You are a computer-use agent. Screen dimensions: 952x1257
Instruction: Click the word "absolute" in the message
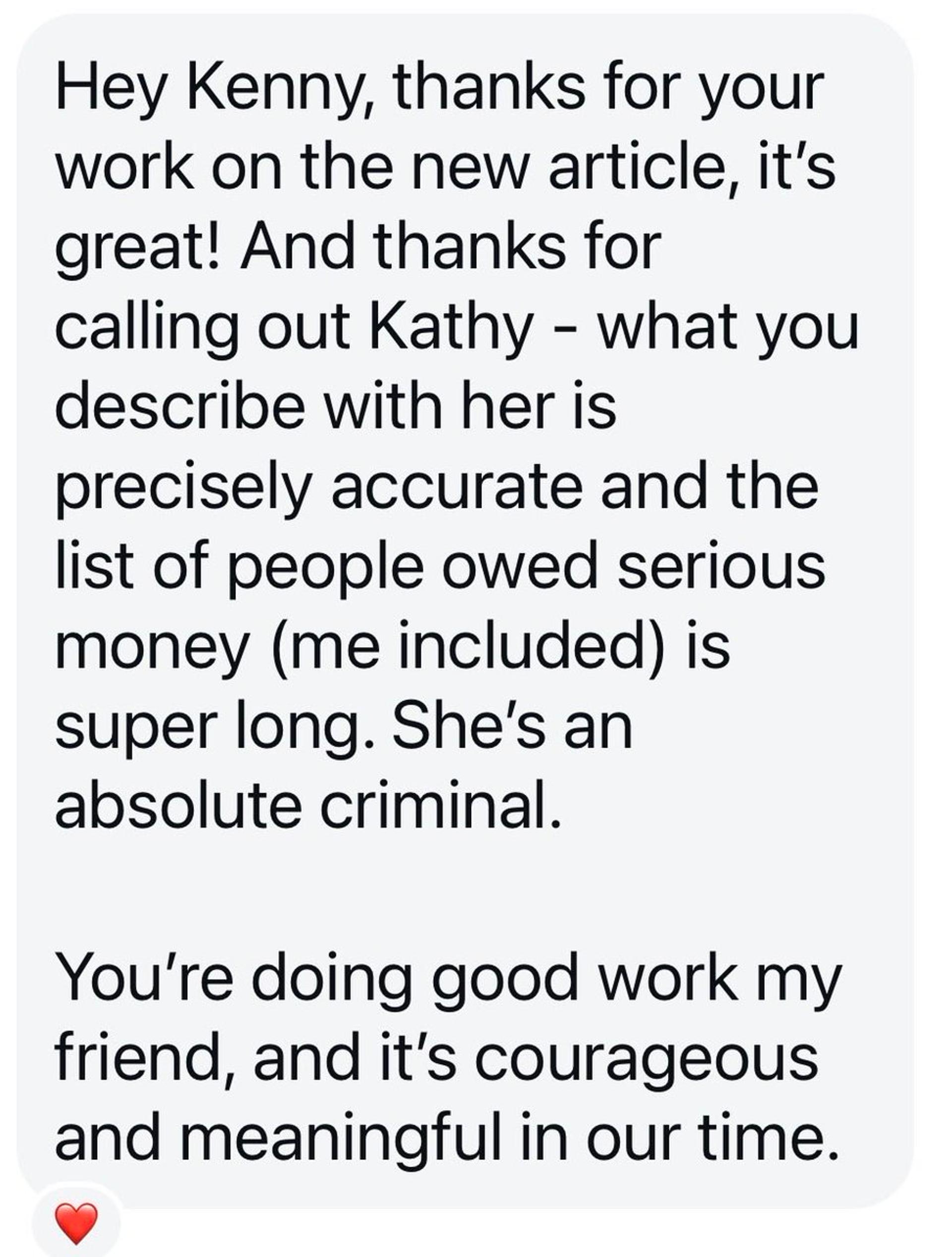[177, 807]
